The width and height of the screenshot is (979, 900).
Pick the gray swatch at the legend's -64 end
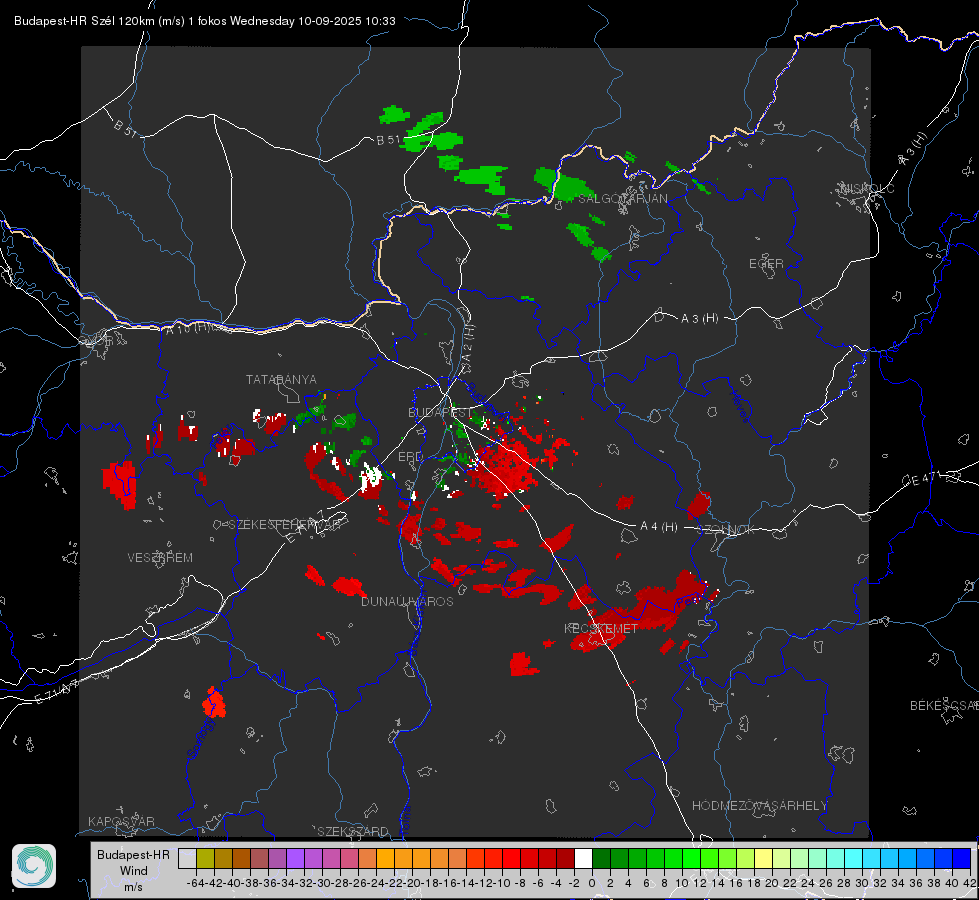tap(187, 858)
